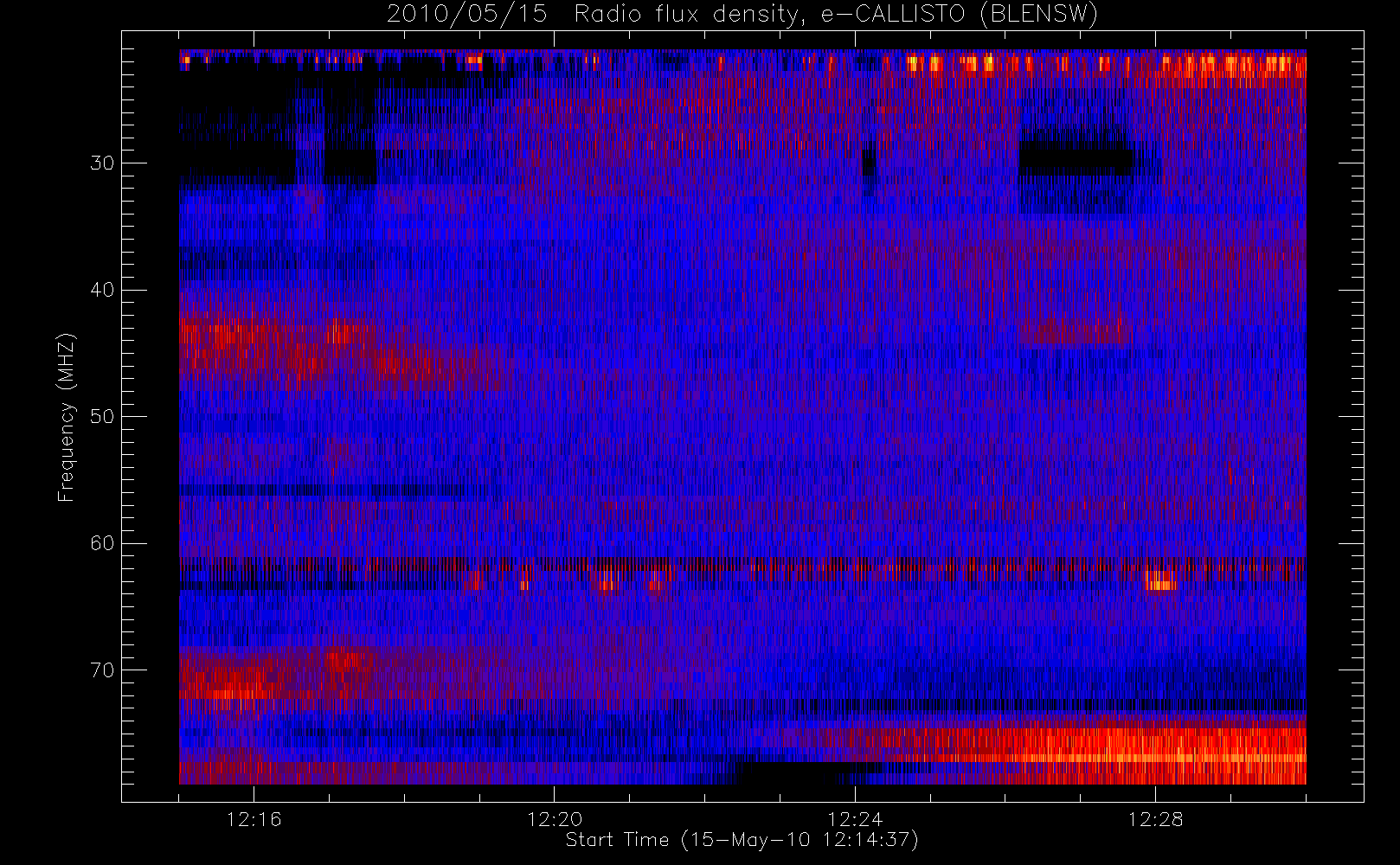The image size is (1400, 865).
Task: Click the 60 frequency tick label
Action: [102, 543]
